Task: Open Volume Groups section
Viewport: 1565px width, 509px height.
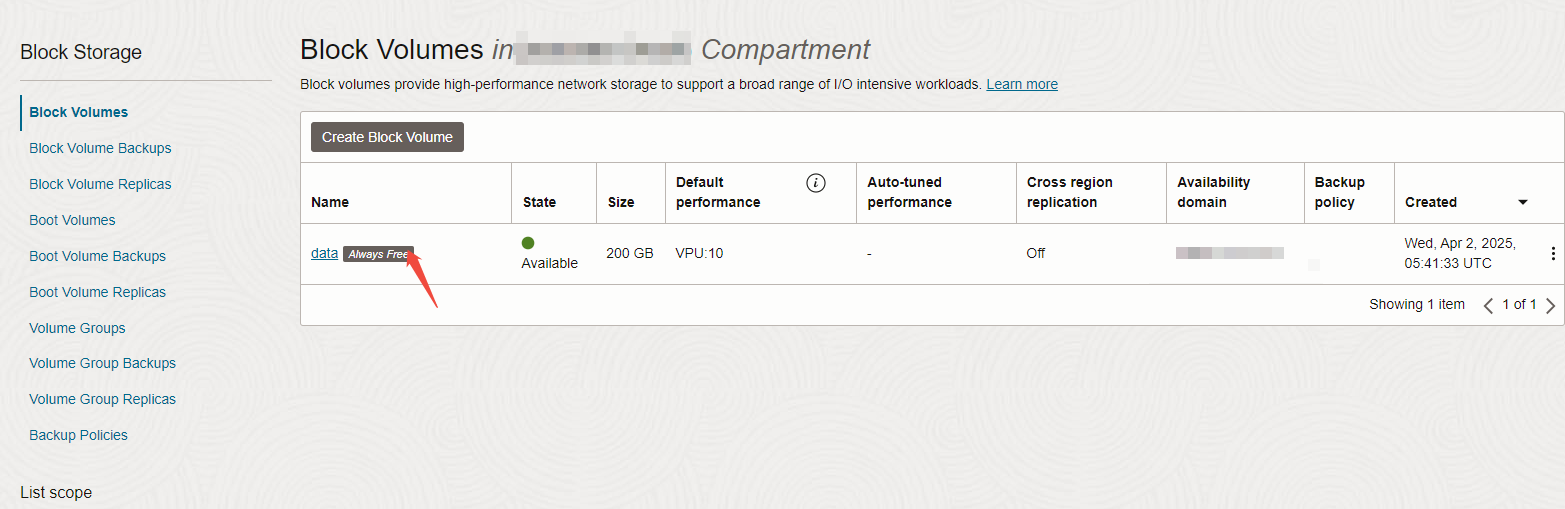Action: (x=77, y=328)
